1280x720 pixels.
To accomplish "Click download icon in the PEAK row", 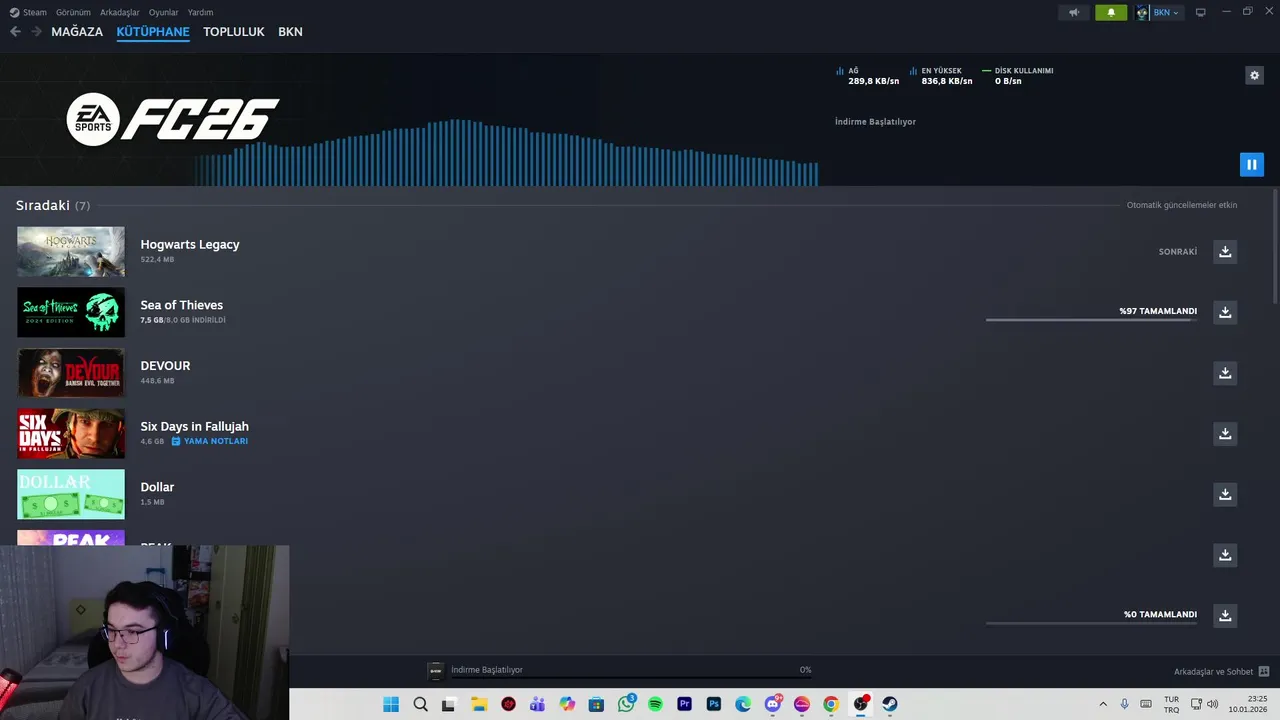I will click(1225, 555).
